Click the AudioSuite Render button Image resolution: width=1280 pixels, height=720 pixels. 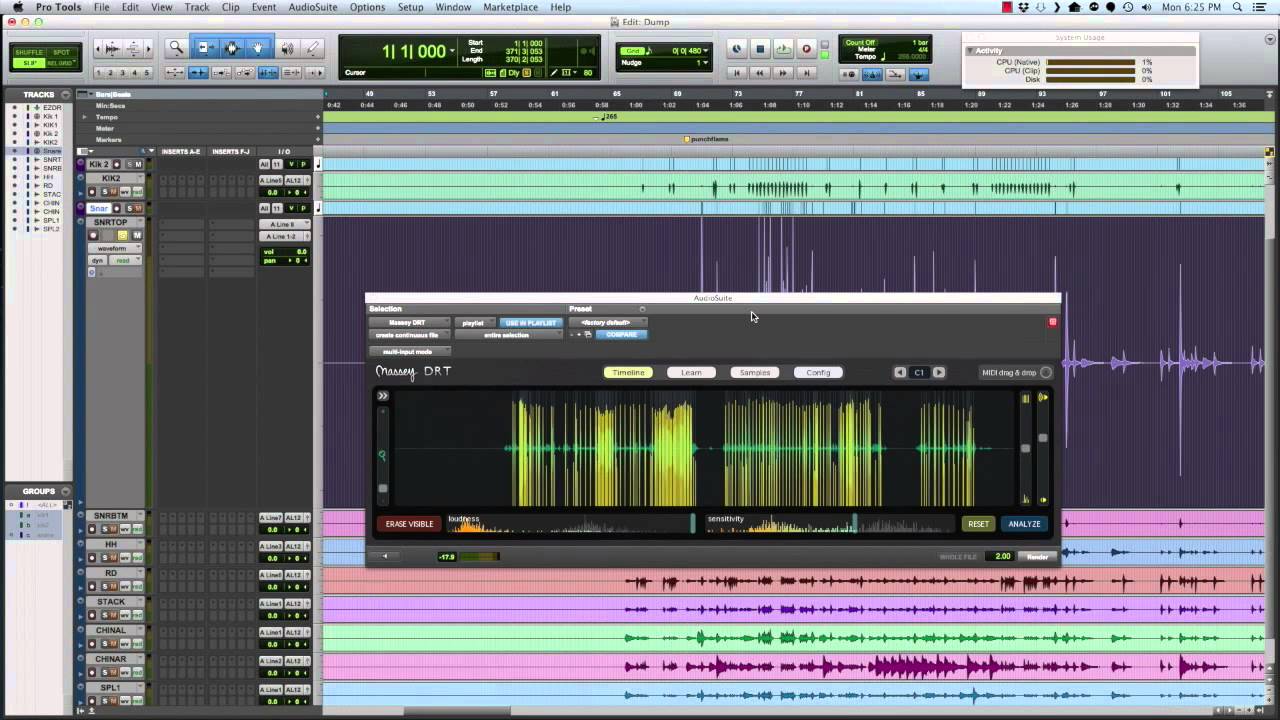click(x=1037, y=556)
